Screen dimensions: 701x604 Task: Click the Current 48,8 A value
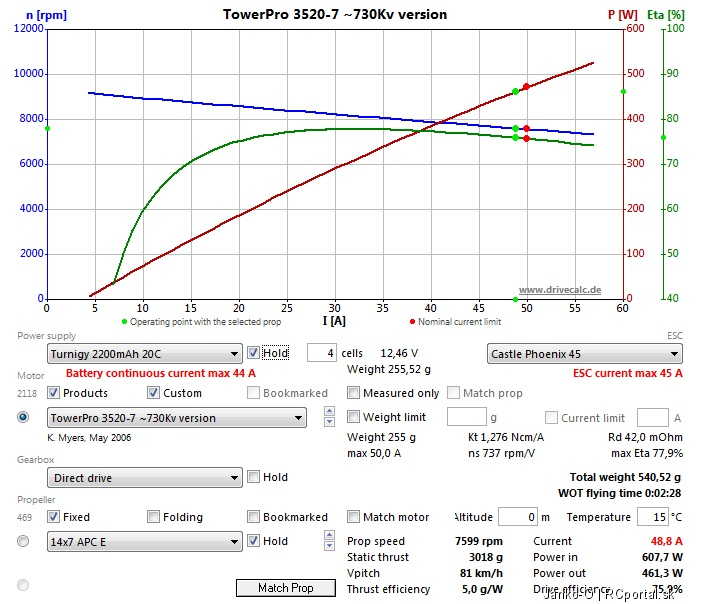click(x=667, y=541)
